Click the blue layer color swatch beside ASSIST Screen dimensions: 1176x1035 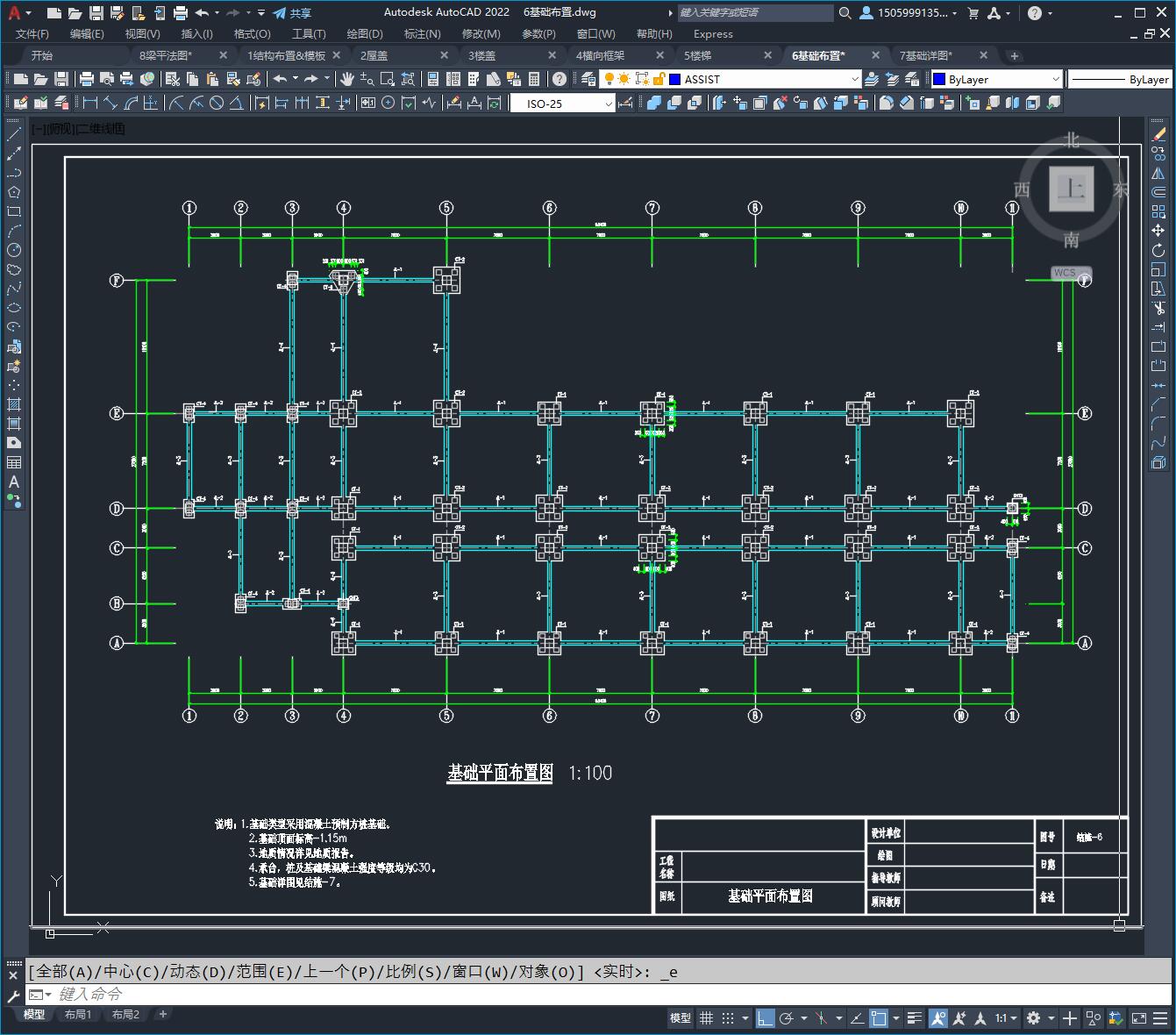(675, 79)
